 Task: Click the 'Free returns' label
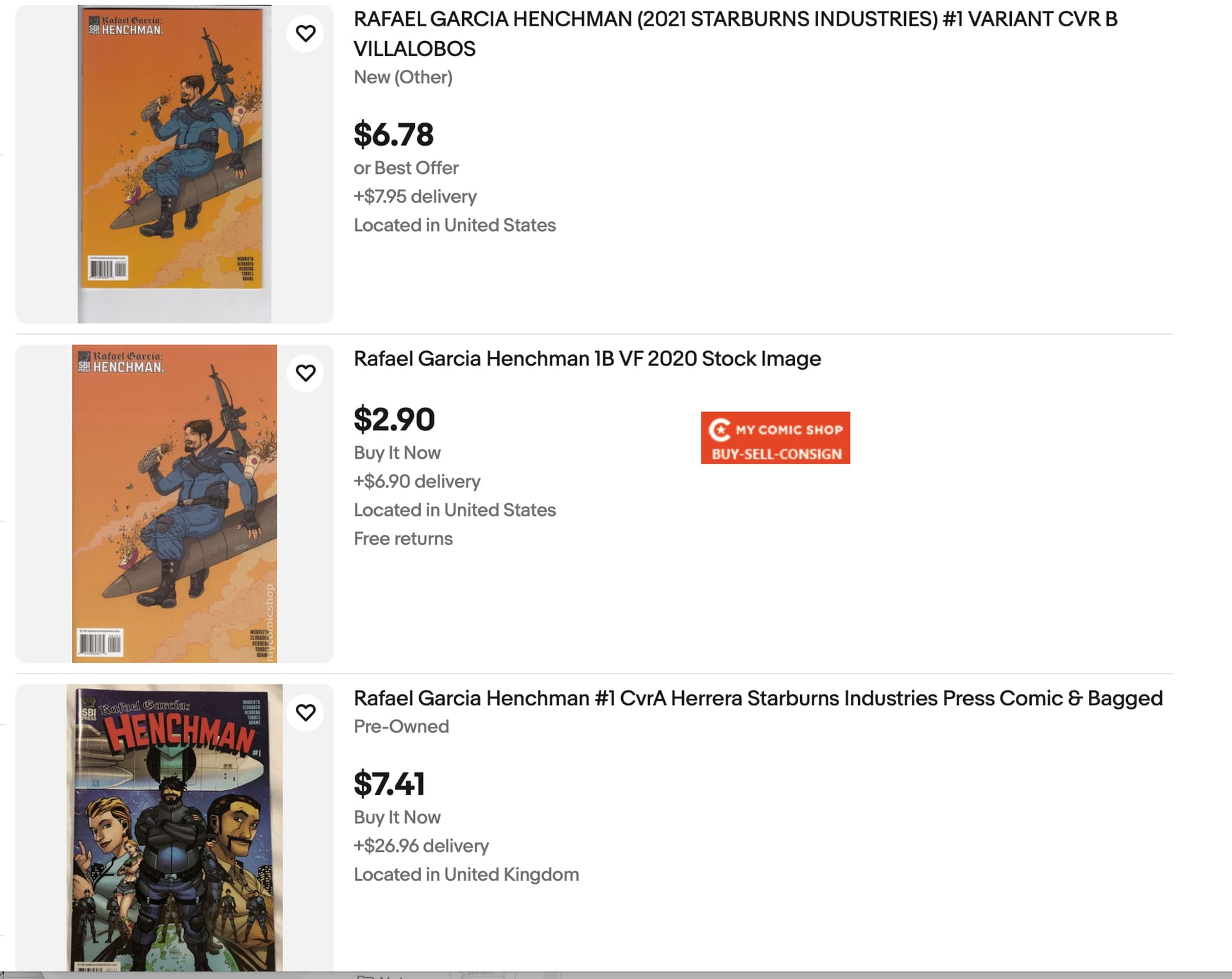pyautogui.click(x=403, y=539)
